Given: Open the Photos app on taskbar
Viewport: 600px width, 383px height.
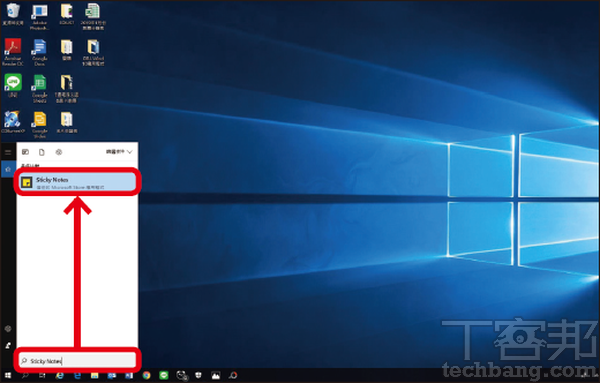Looking at the screenshot, I should coord(216,375).
